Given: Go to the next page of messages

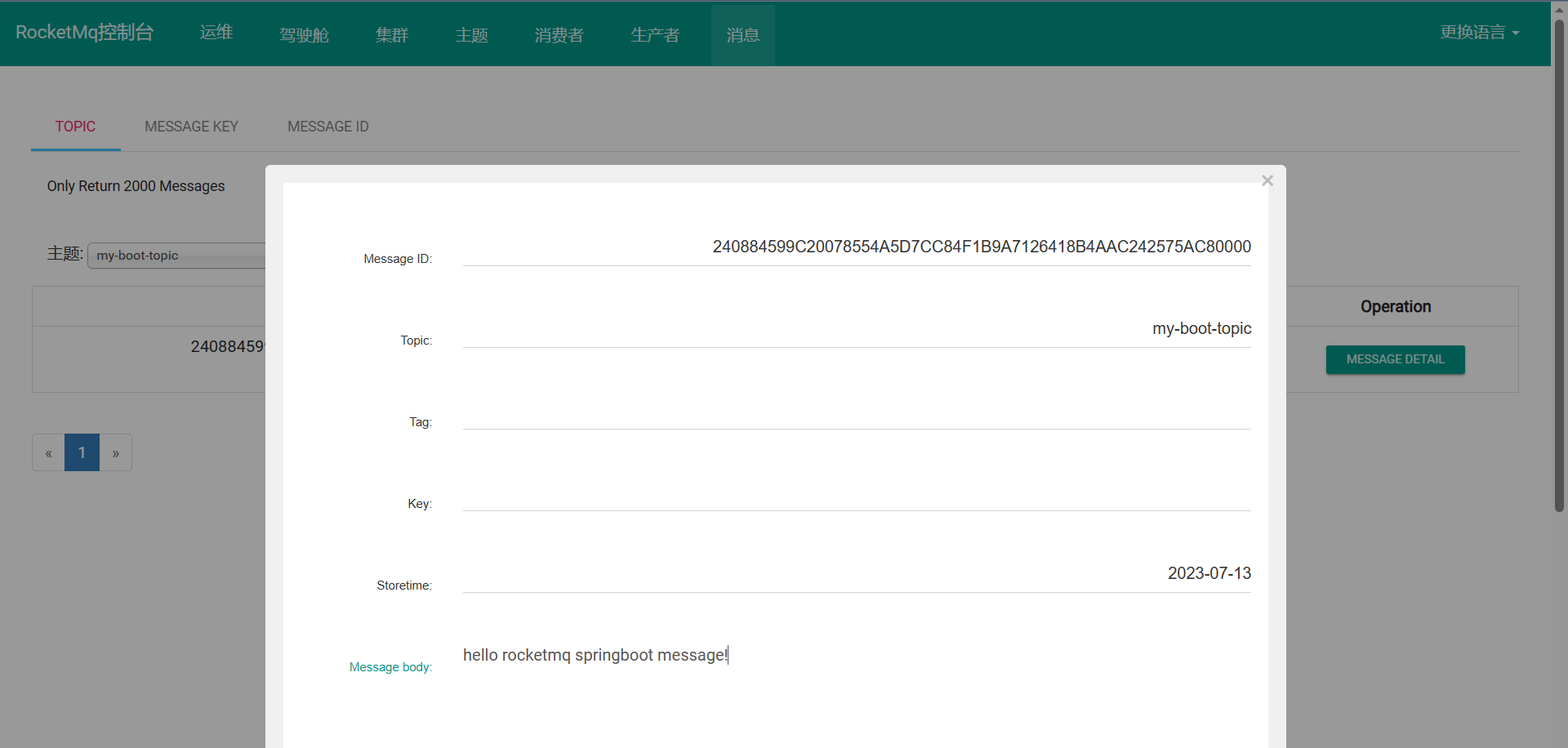Looking at the screenshot, I should coord(115,452).
